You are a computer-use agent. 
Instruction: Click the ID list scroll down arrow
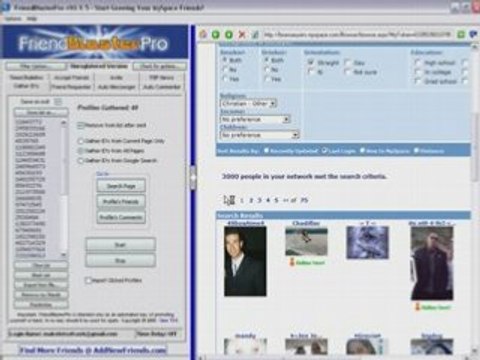(64, 255)
